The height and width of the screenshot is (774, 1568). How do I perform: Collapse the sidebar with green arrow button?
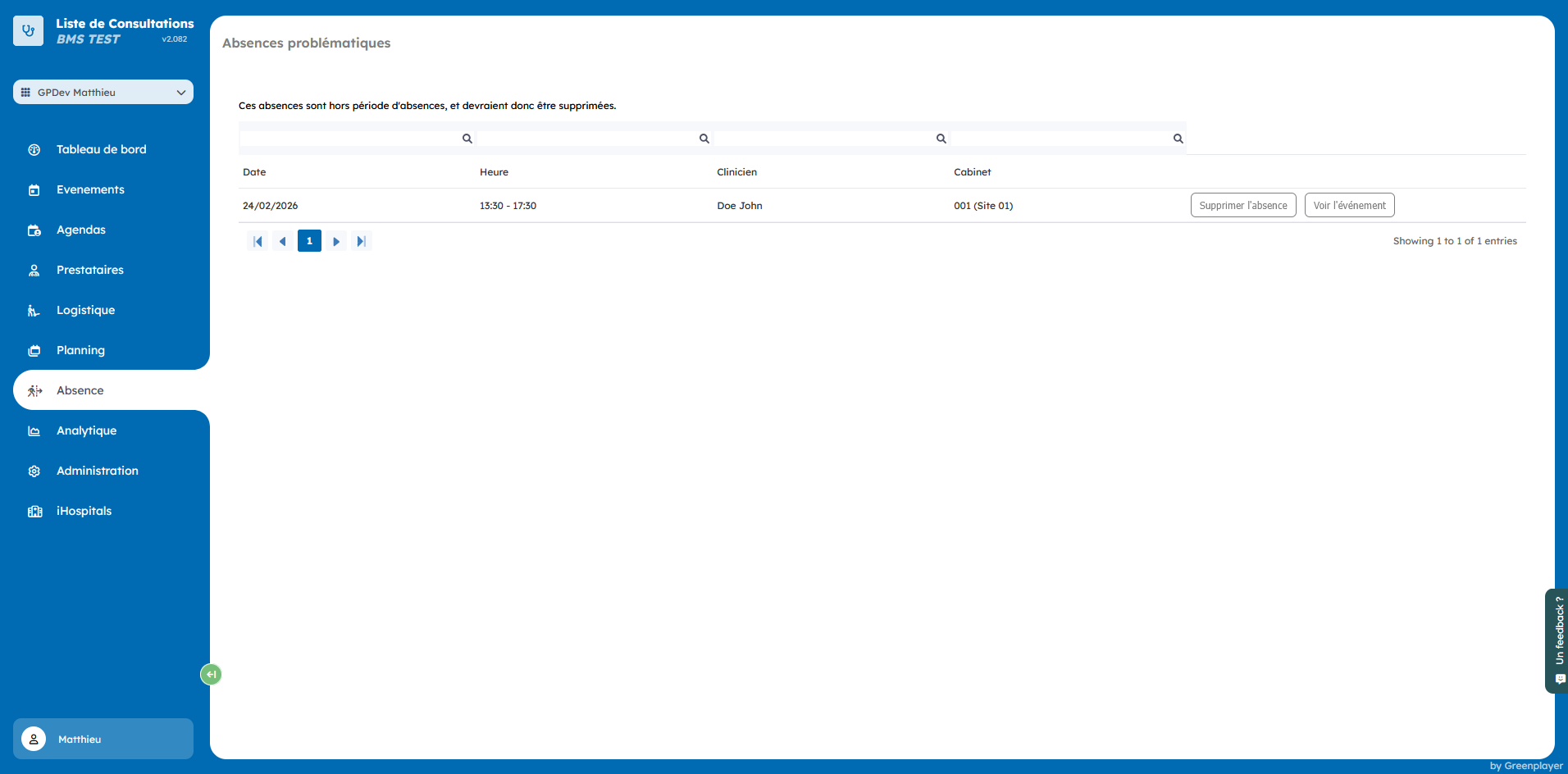(x=211, y=674)
